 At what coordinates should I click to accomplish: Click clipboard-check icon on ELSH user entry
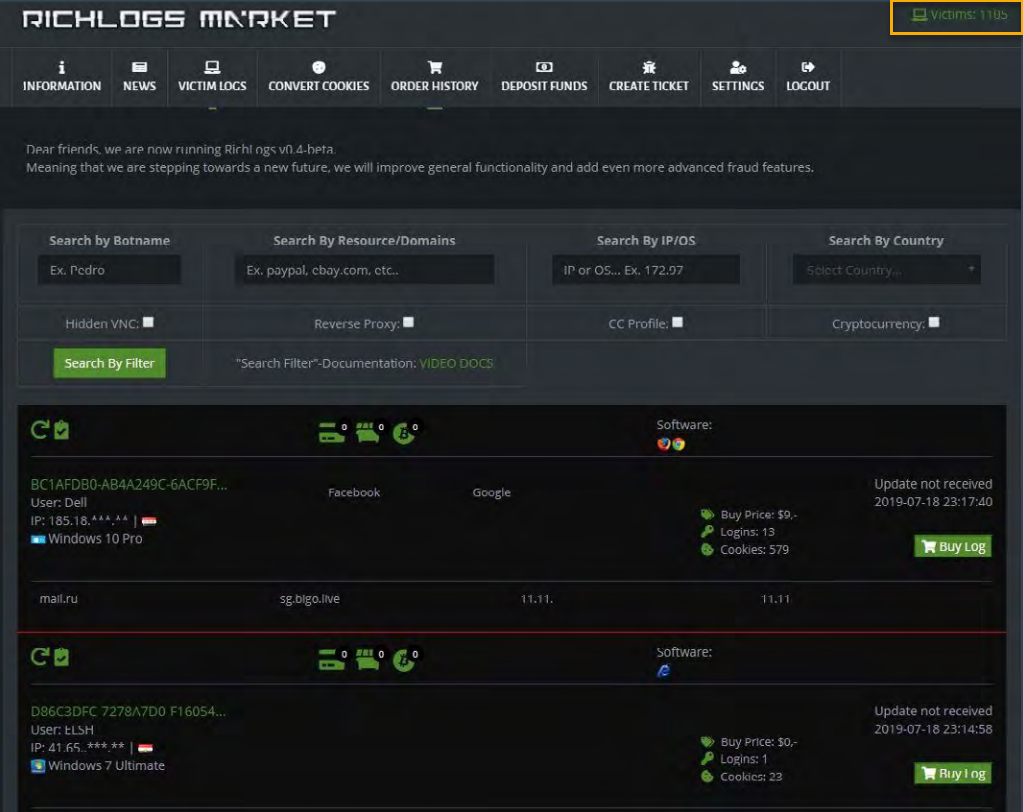click(61, 657)
